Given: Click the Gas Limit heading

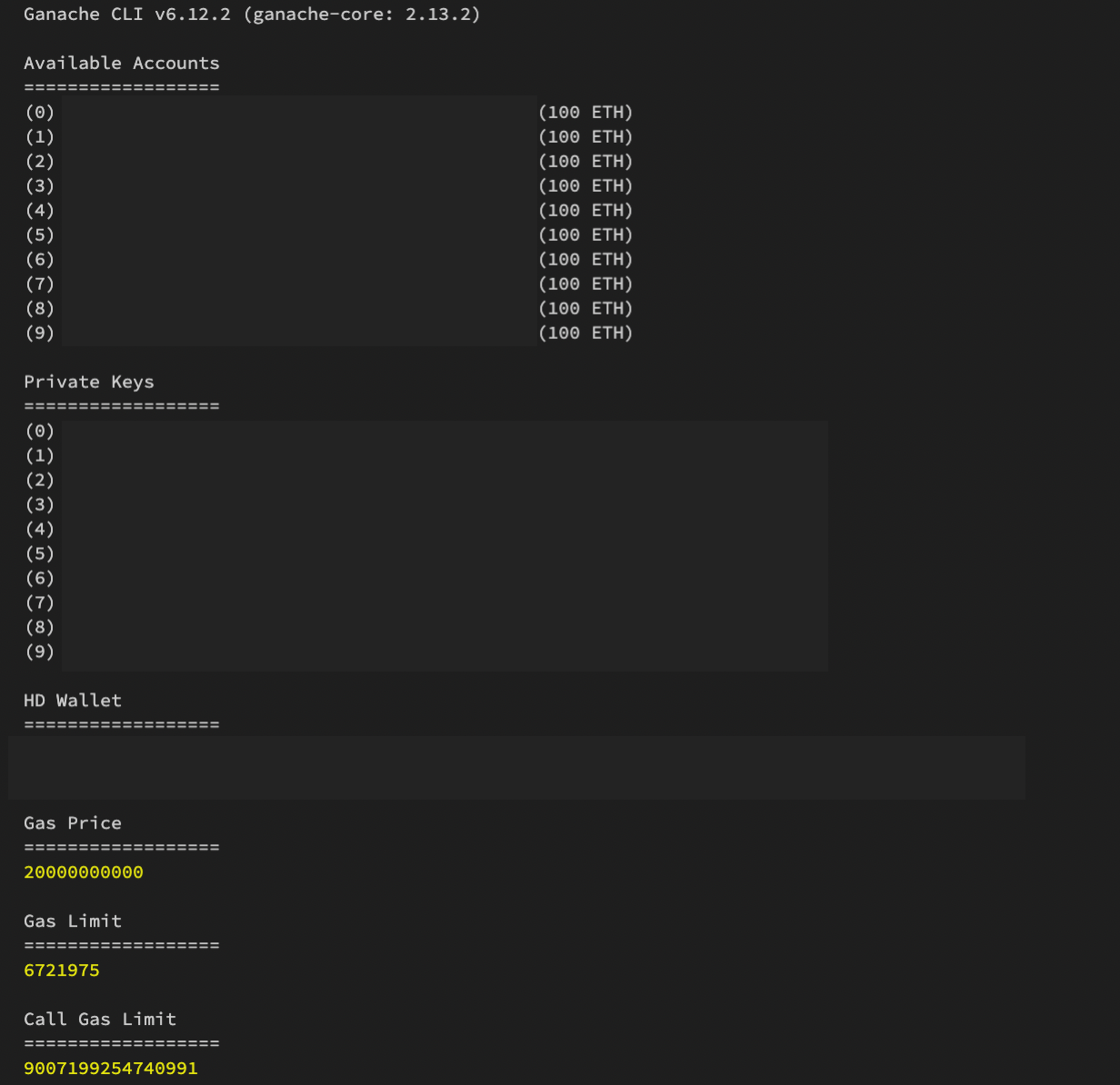Looking at the screenshot, I should (x=73, y=921).
